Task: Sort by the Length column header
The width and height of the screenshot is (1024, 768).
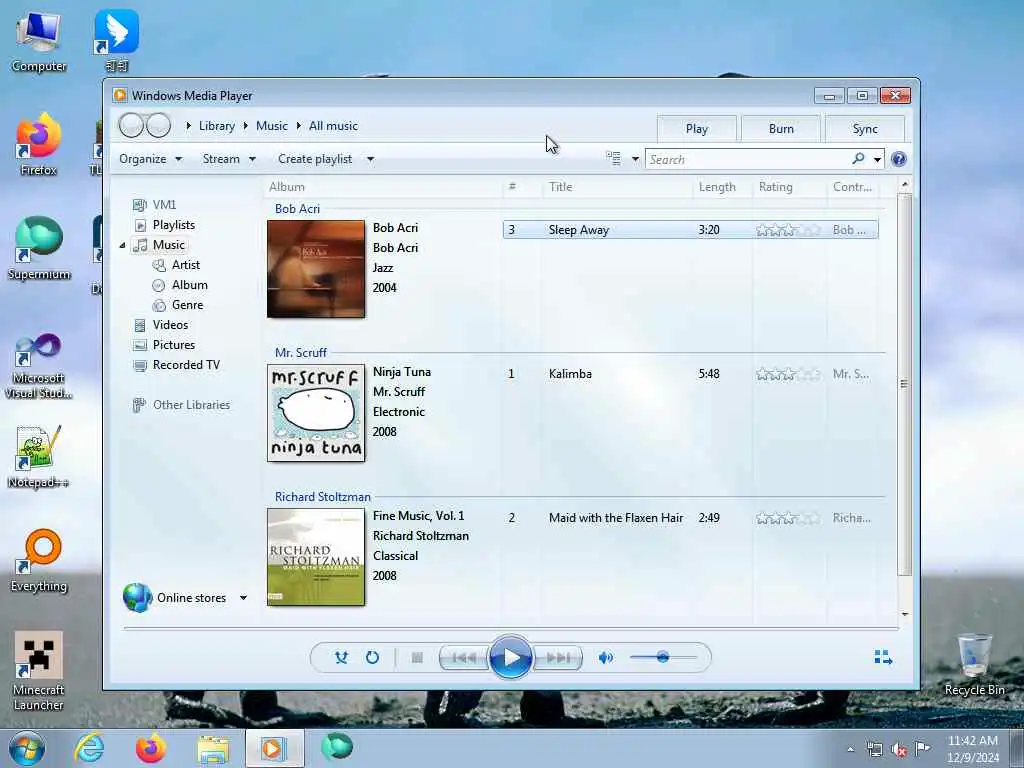Action: [717, 187]
